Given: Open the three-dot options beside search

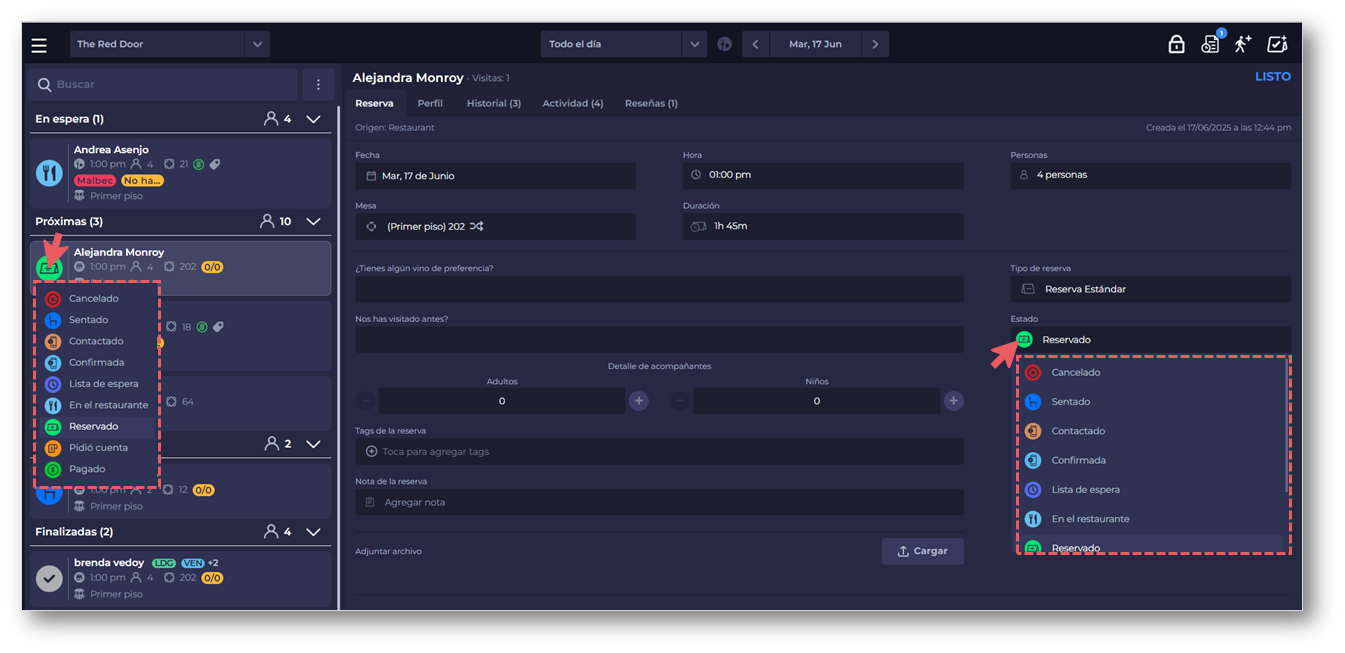Looking at the screenshot, I should click(x=318, y=85).
